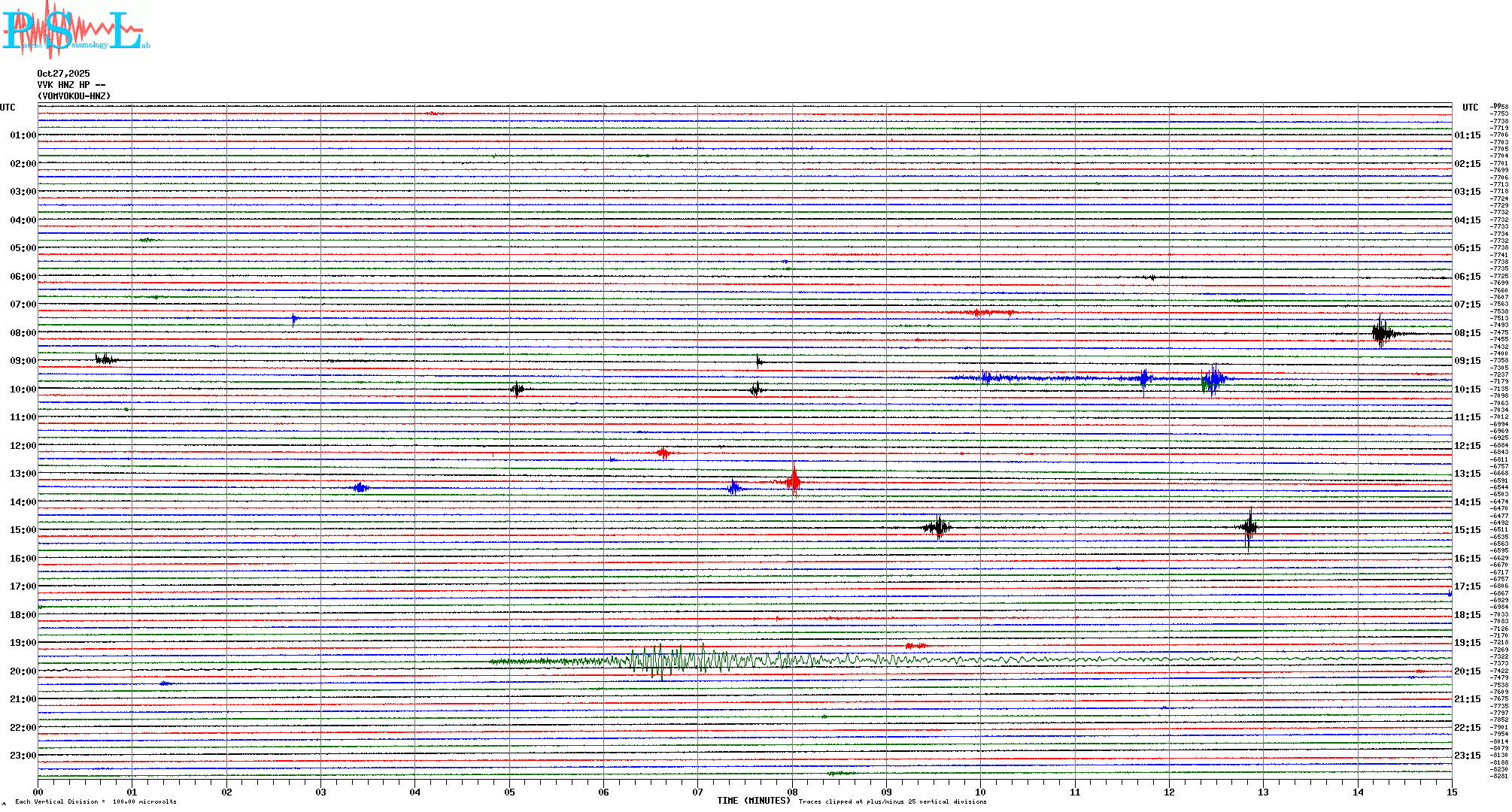Viewport: 1512px width, 812px height.
Task: Click the PSL seismology lab logo
Action: (75, 30)
